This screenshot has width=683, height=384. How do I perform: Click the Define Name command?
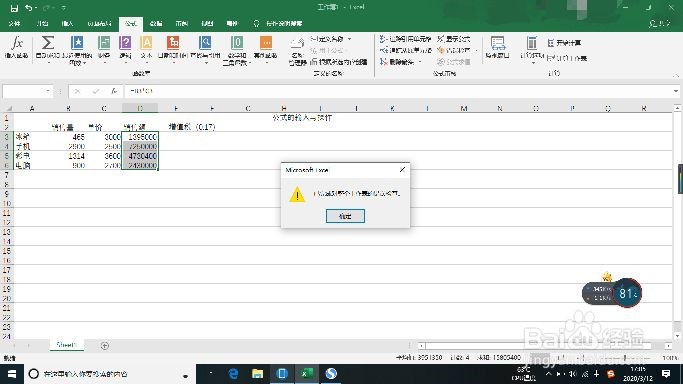coord(328,39)
